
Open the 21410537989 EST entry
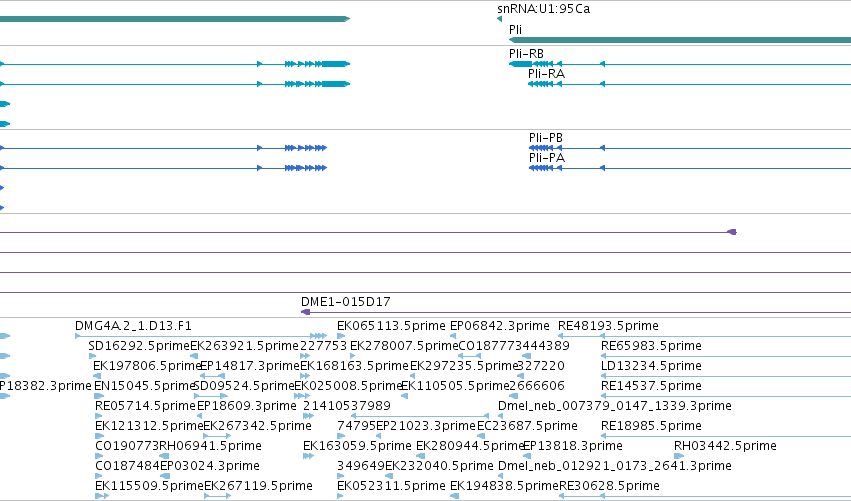347,406
